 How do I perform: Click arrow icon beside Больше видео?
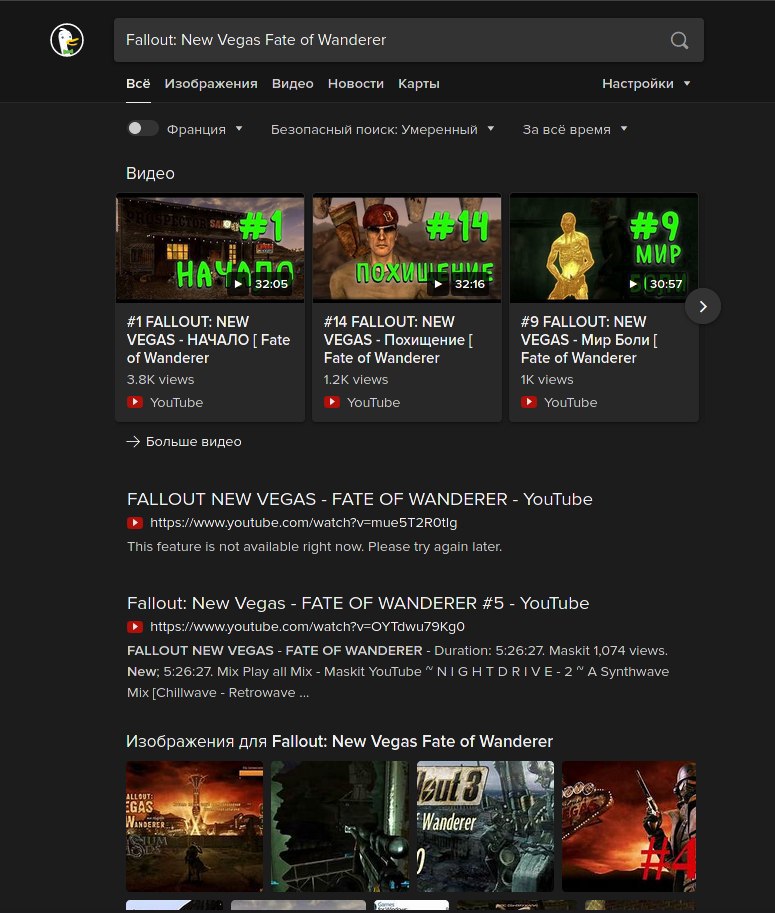[x=133, y=442]
